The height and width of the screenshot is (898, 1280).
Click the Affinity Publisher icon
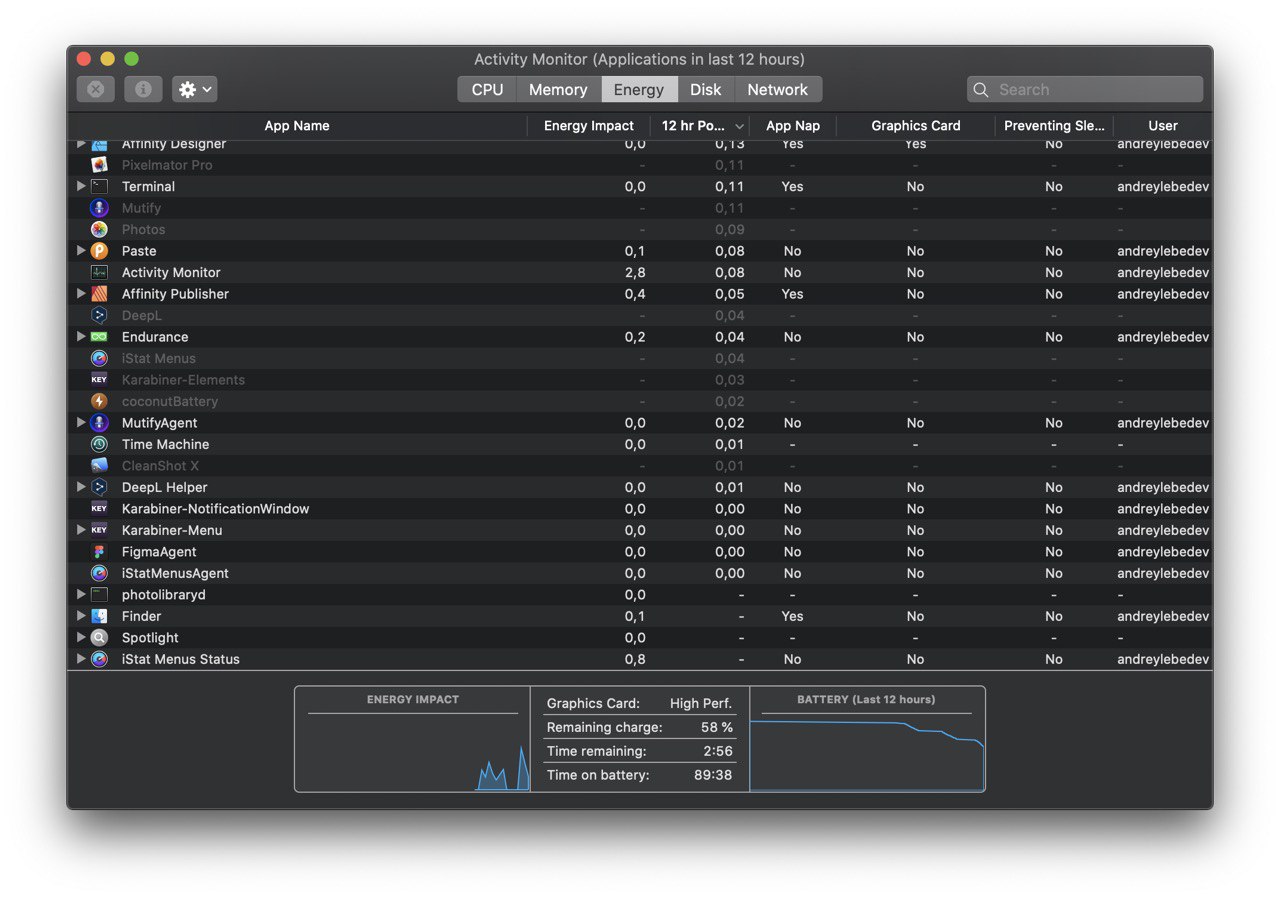tap(99, 294)
